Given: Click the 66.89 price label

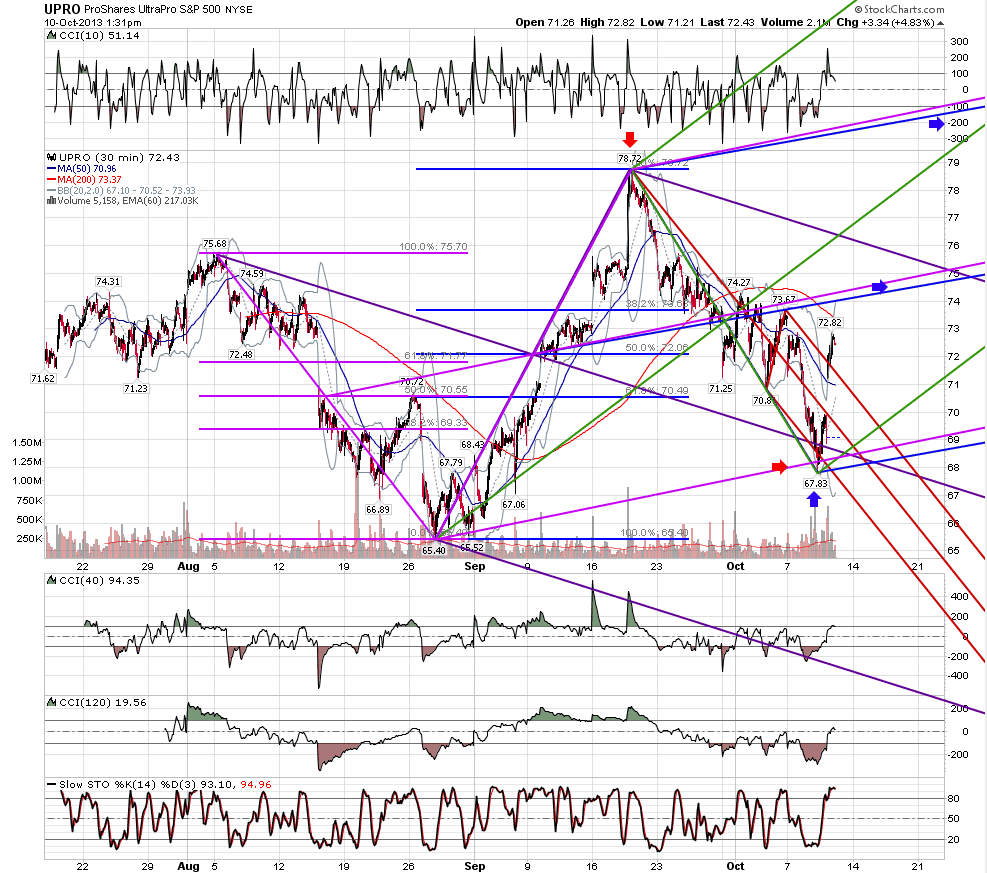Looking at the screenshot, I should [378, 509].
